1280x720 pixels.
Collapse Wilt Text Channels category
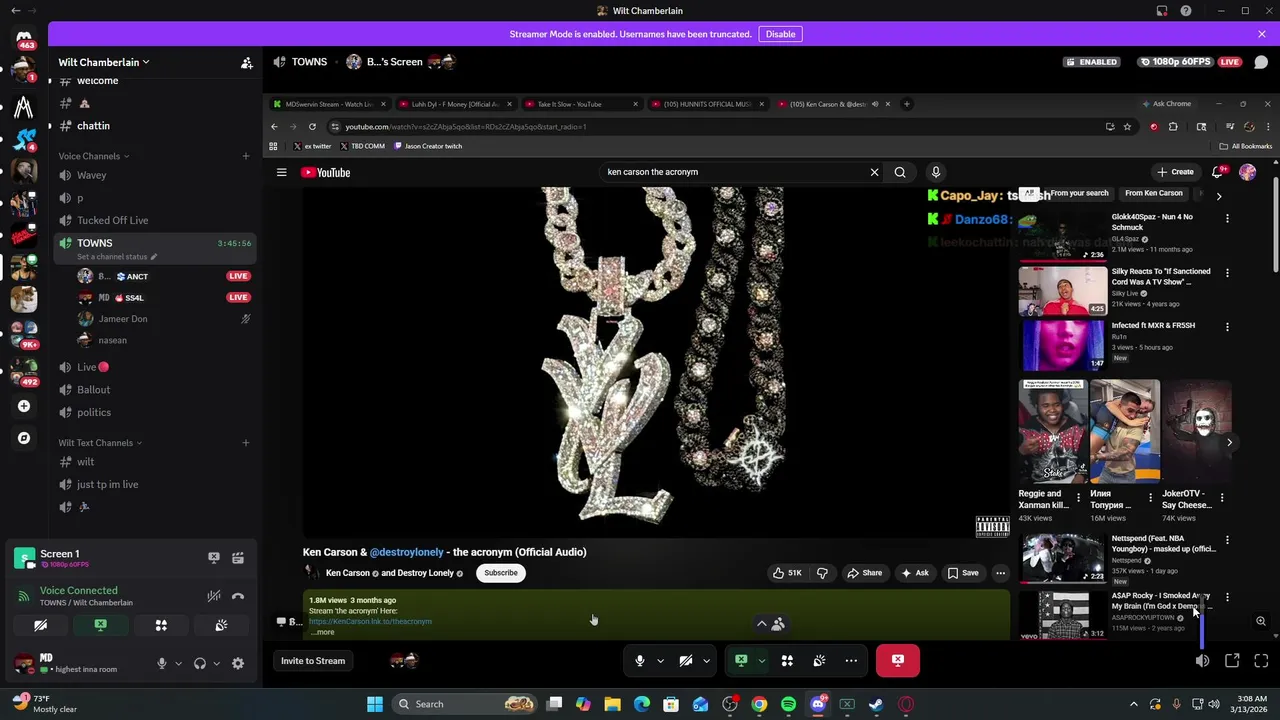[100, 443]
